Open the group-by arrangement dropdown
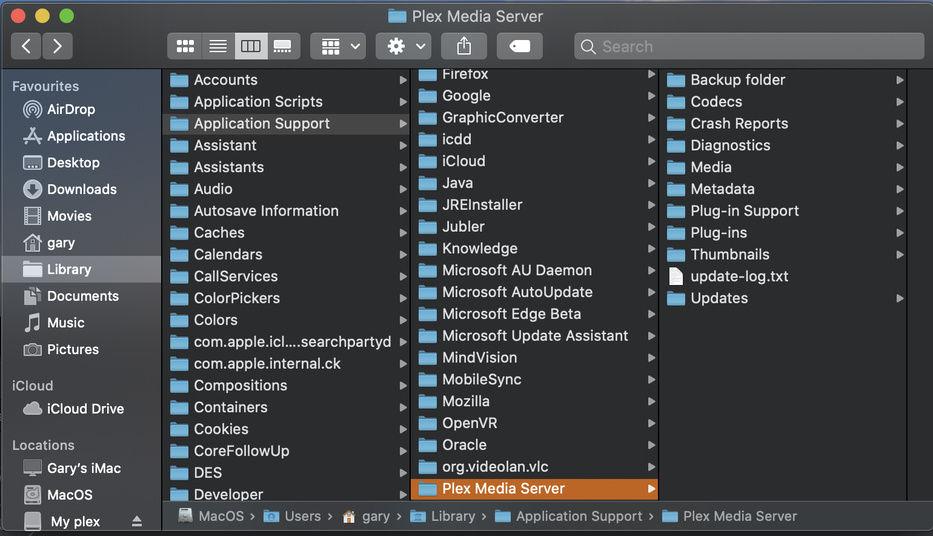 338,46
